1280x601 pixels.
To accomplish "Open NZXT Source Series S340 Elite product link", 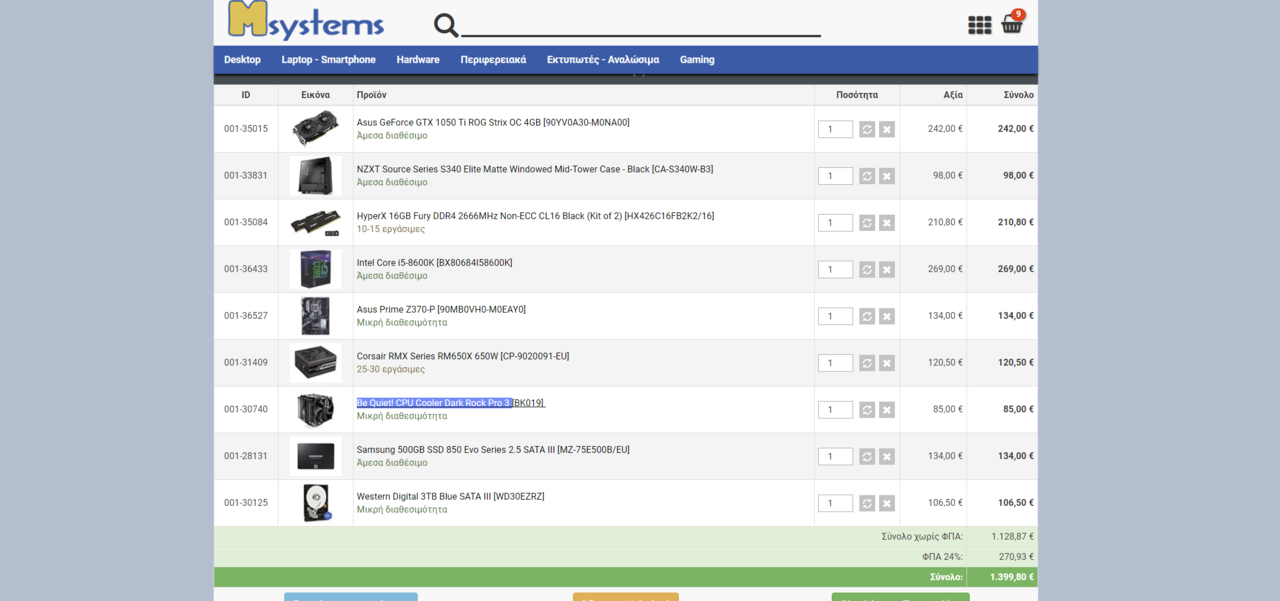I will pyautogui.click(x=535, y=170).
